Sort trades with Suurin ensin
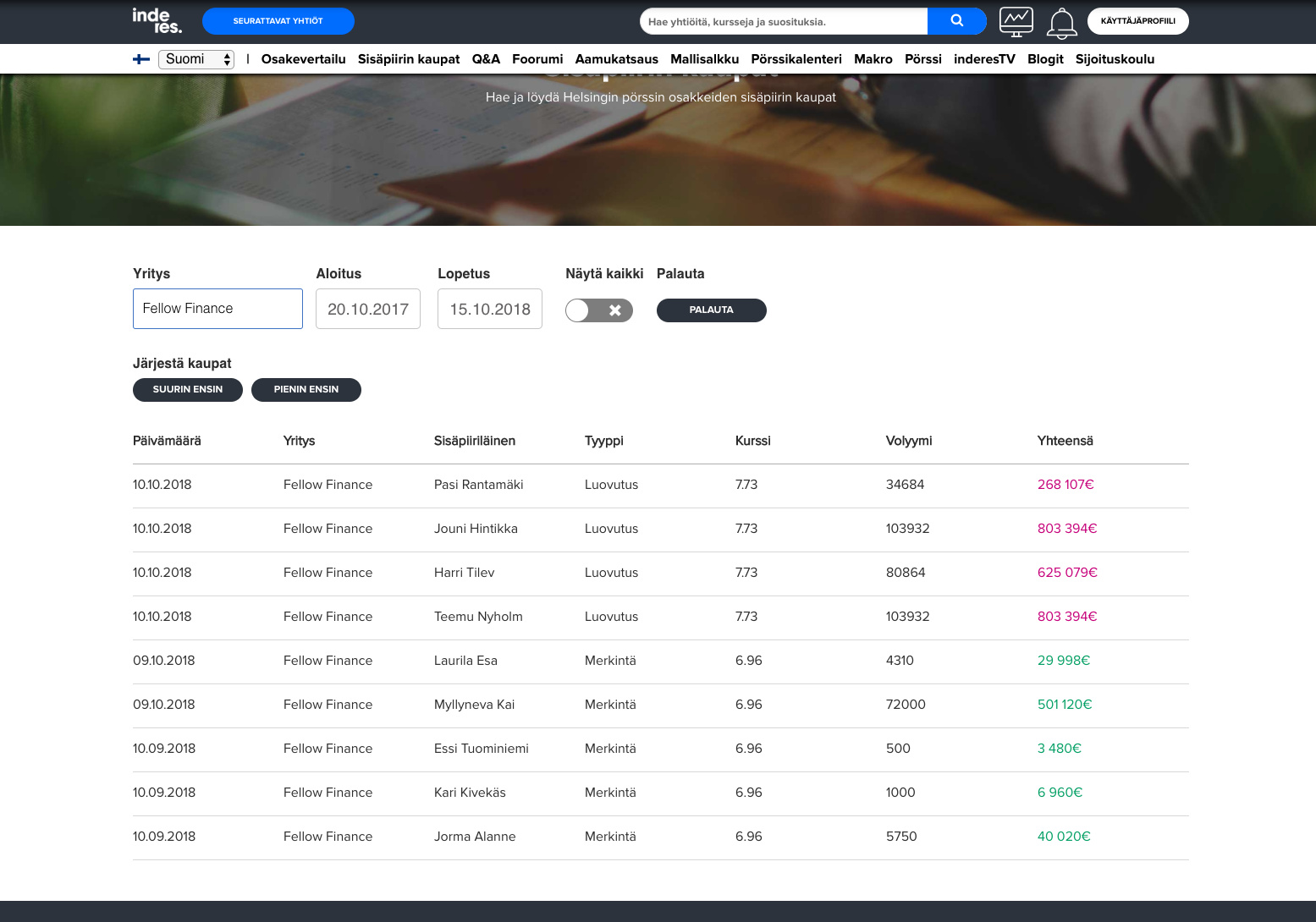1316x922 pixels. pyautogui.click(x=188, y=390)
